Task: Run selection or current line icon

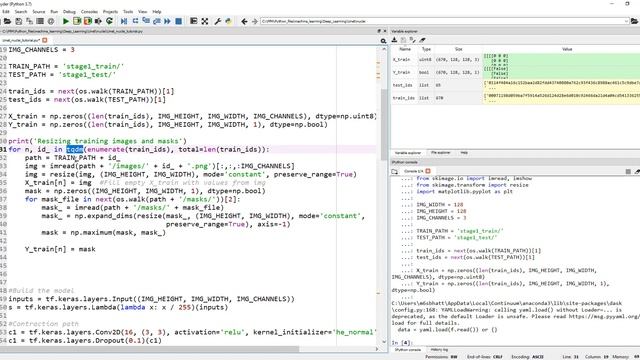Action: pos(98,21)
